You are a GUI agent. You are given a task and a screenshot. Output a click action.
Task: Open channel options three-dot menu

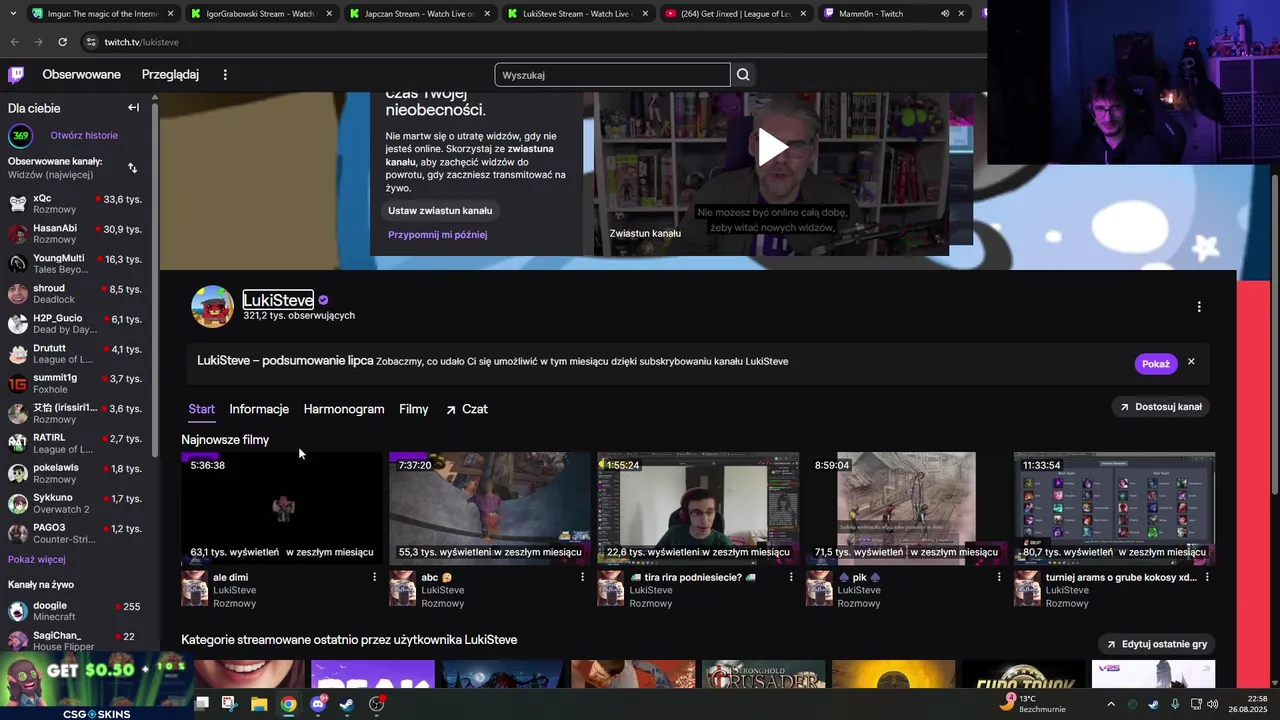pos(1199,307)
